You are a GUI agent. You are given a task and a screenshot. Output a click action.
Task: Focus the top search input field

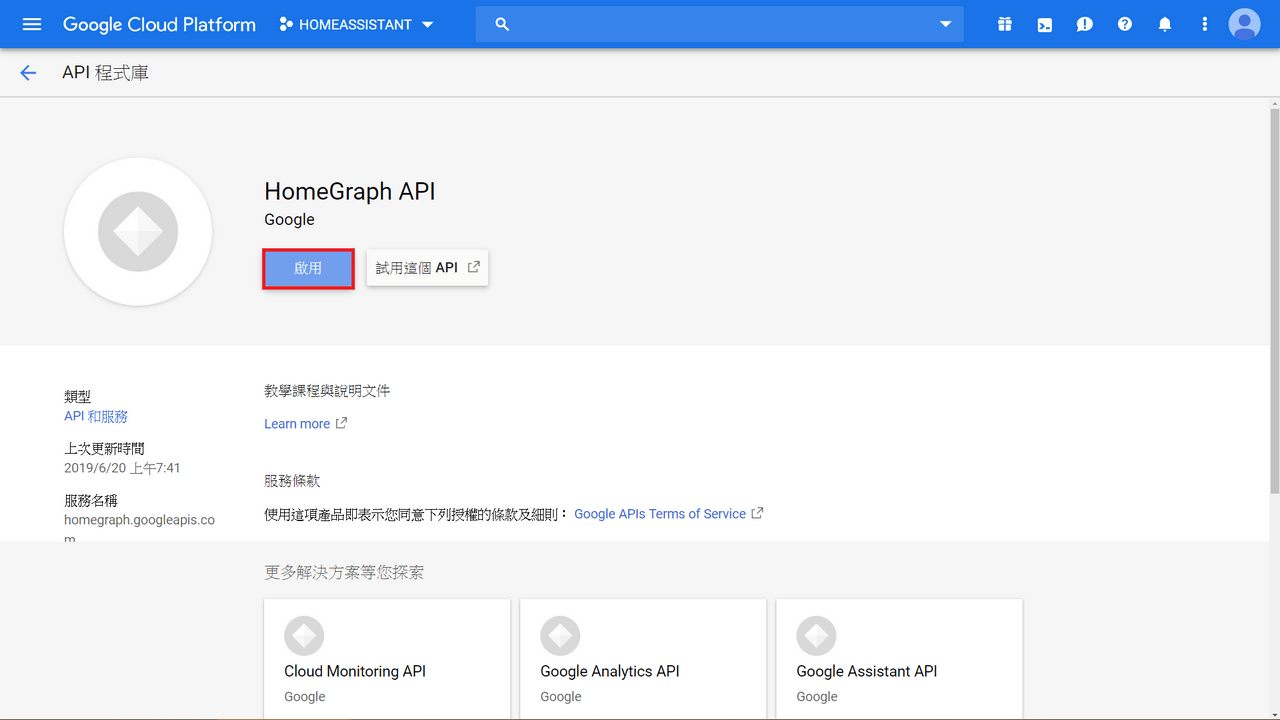coord(720,24)
